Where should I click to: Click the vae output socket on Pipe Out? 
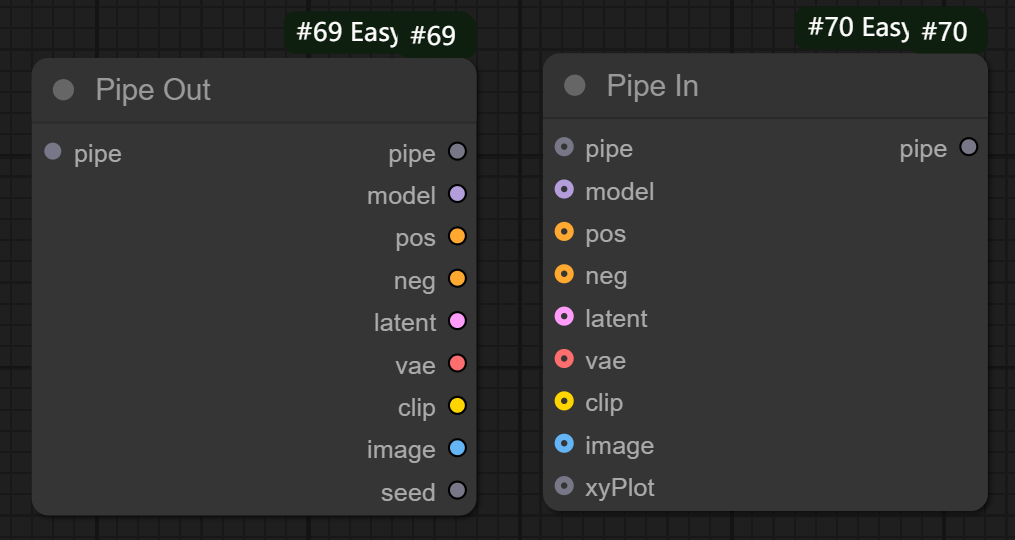pyautogui.click(x=457, y=363)
